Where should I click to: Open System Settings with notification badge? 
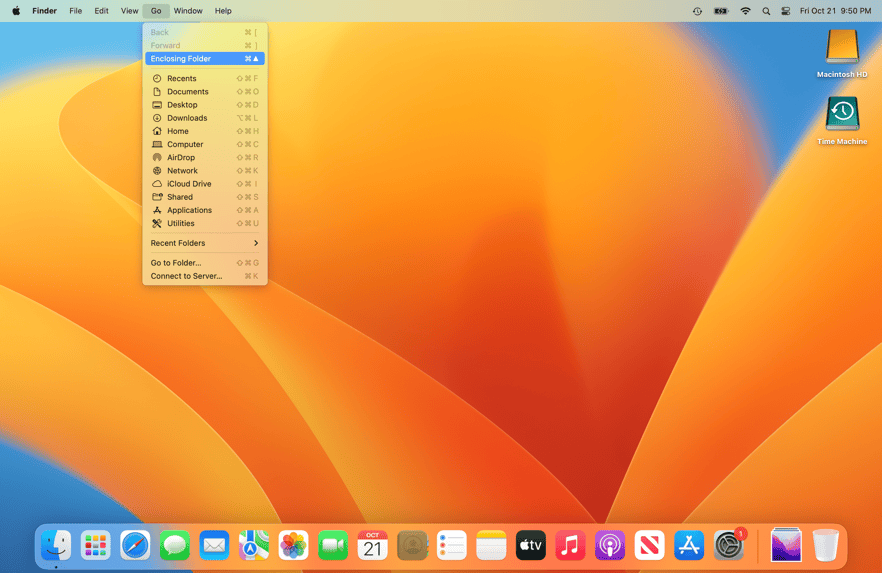tap(729, 545)
